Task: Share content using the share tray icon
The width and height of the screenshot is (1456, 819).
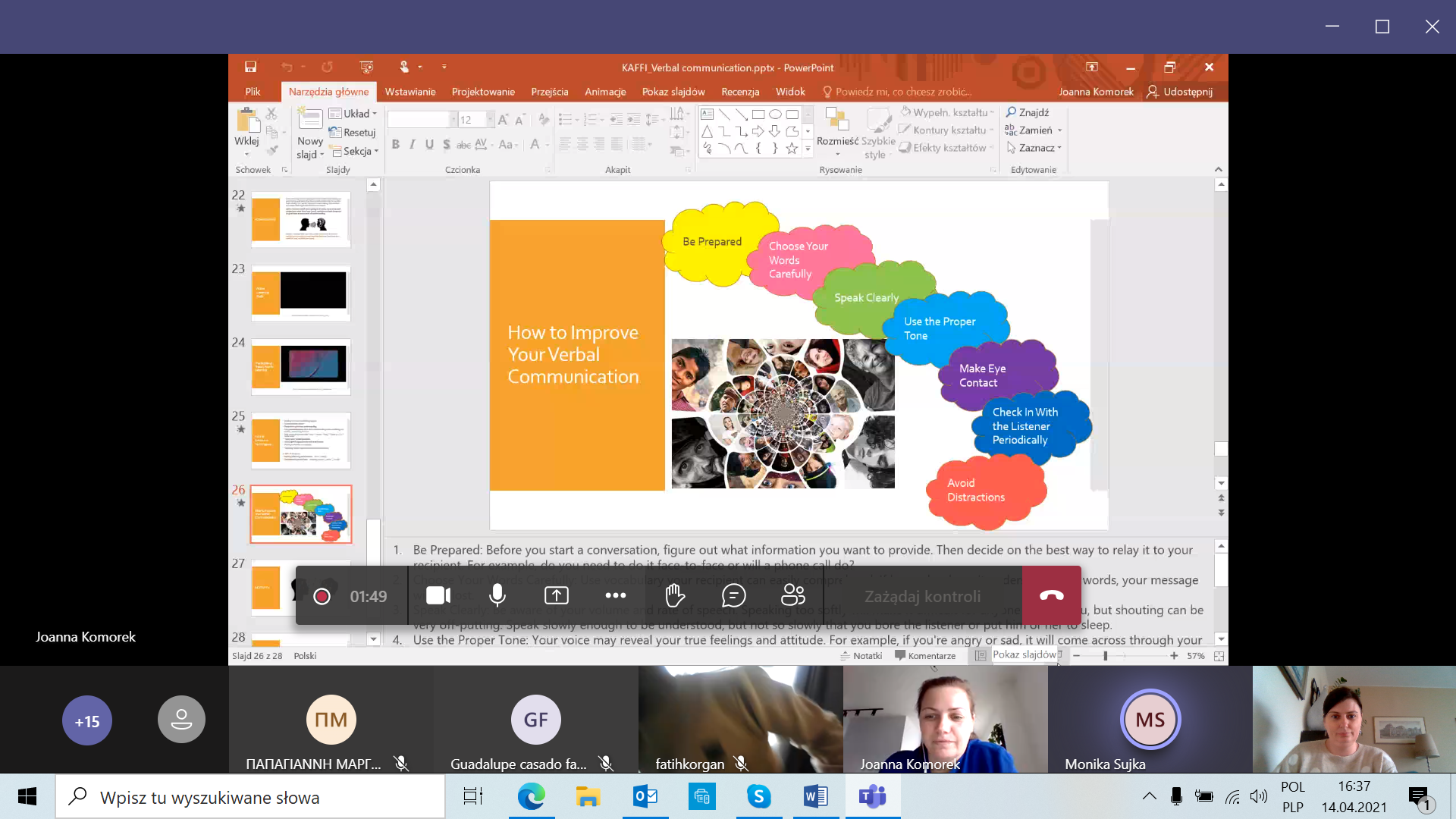Action: pos(556,596)
